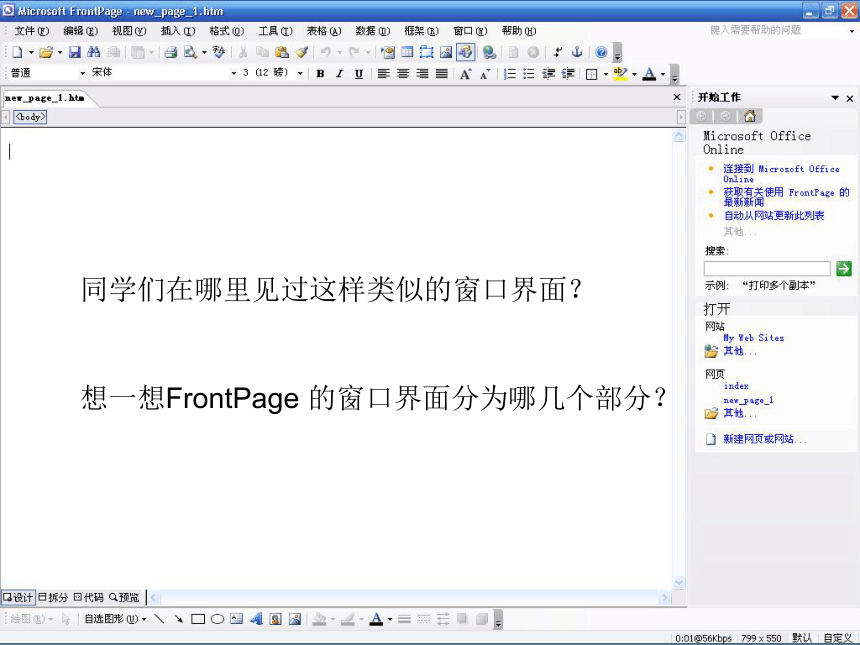Click the drawing toolbar font color A swatch
This screenshot has height=645, width=860.
[x=376, y=619]
